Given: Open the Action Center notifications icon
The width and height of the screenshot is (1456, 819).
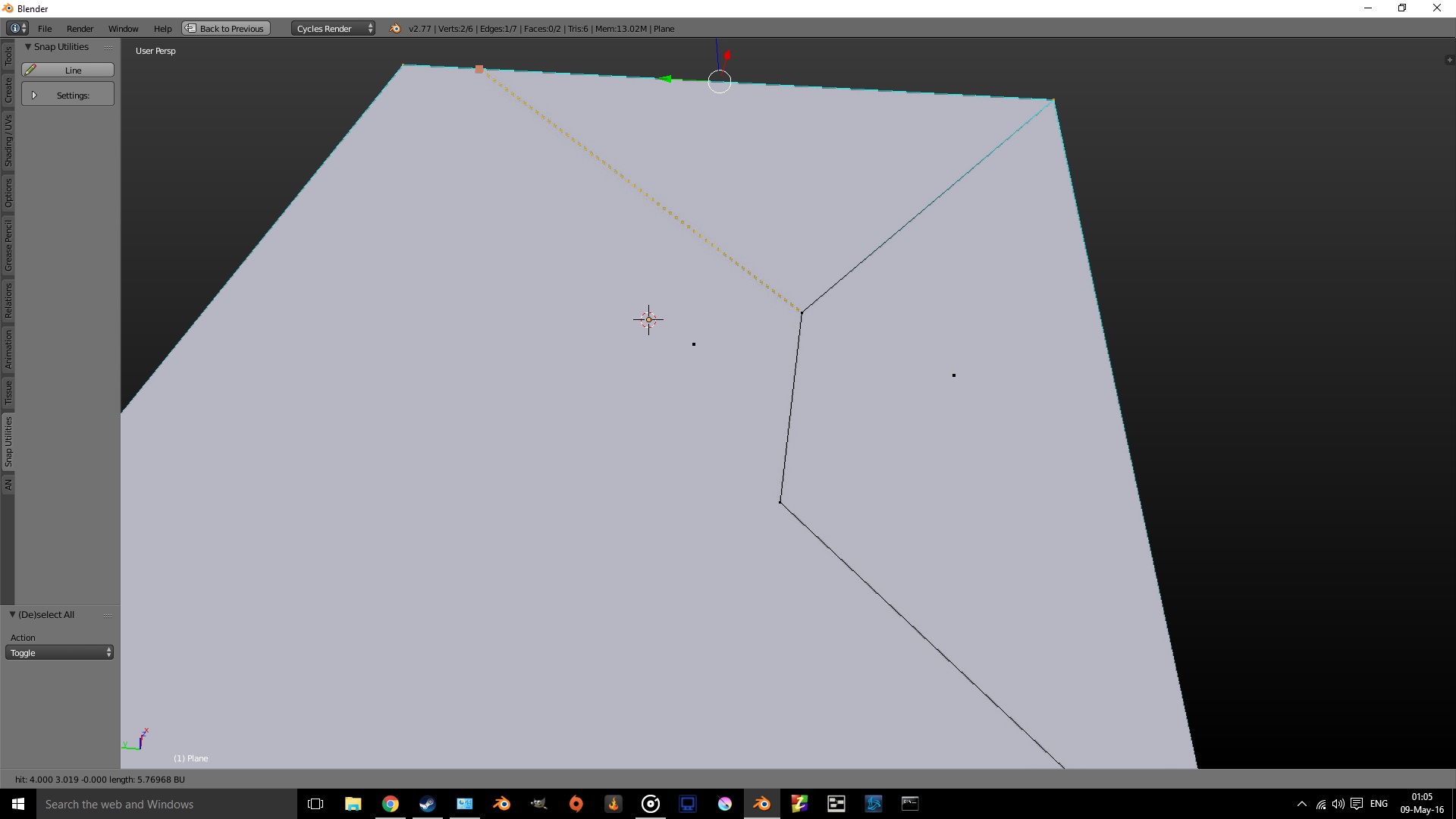Looking at the screenshot, I should click(1357, 804).
